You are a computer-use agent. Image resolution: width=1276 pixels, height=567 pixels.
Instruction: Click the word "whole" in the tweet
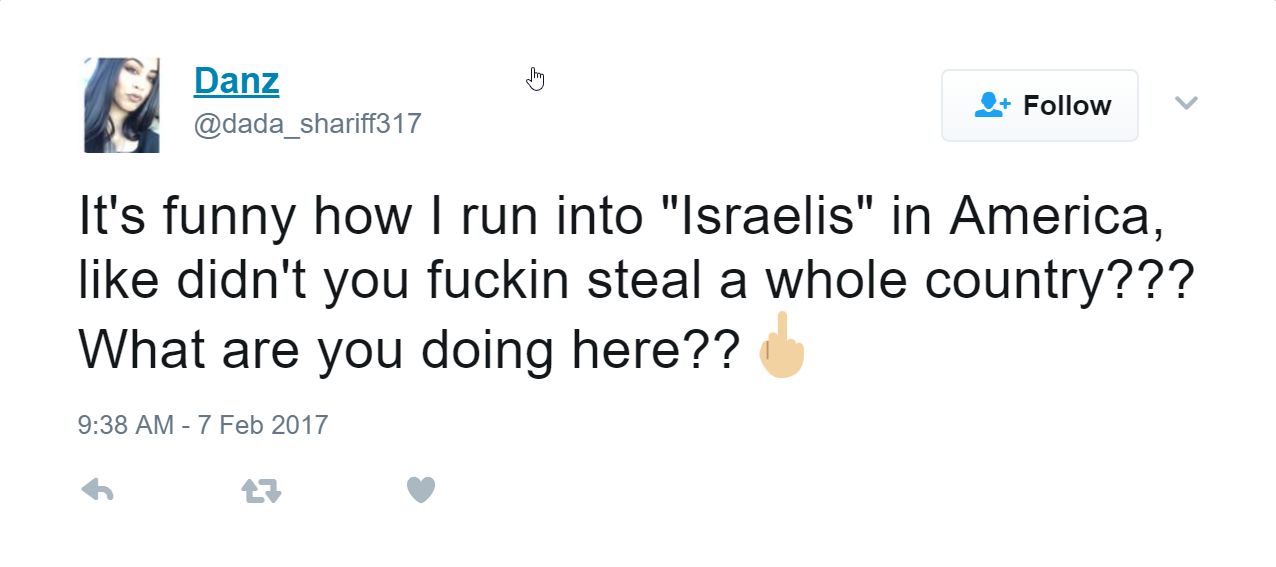[x=838, y=282]
